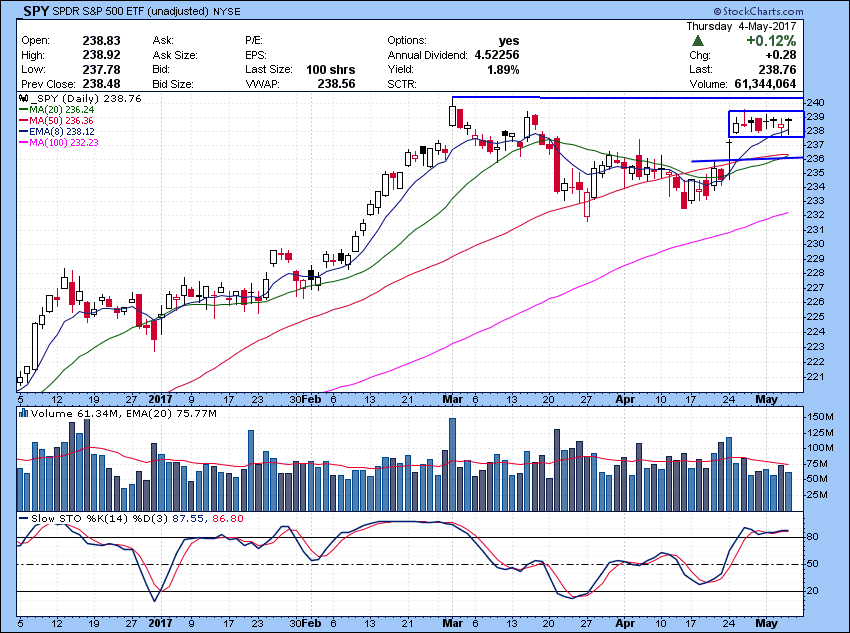The image size is (850, 633).
Task: Click the last volume bar on the right
Action: click(x=788, y=492)
